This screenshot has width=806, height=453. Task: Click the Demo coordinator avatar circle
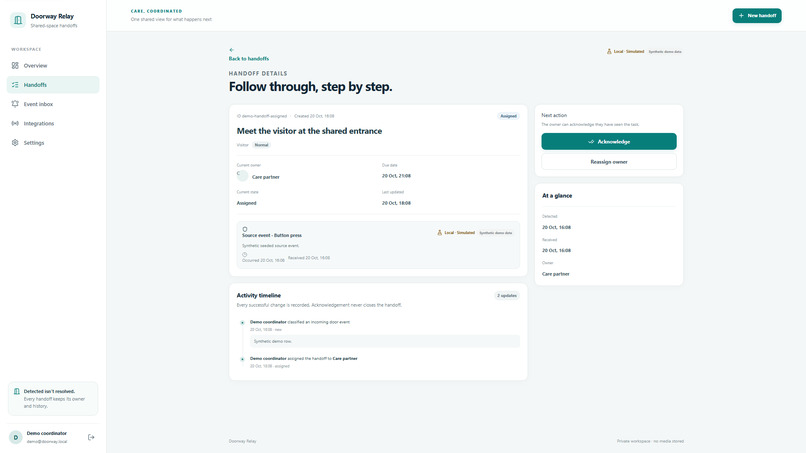point(15,437)
